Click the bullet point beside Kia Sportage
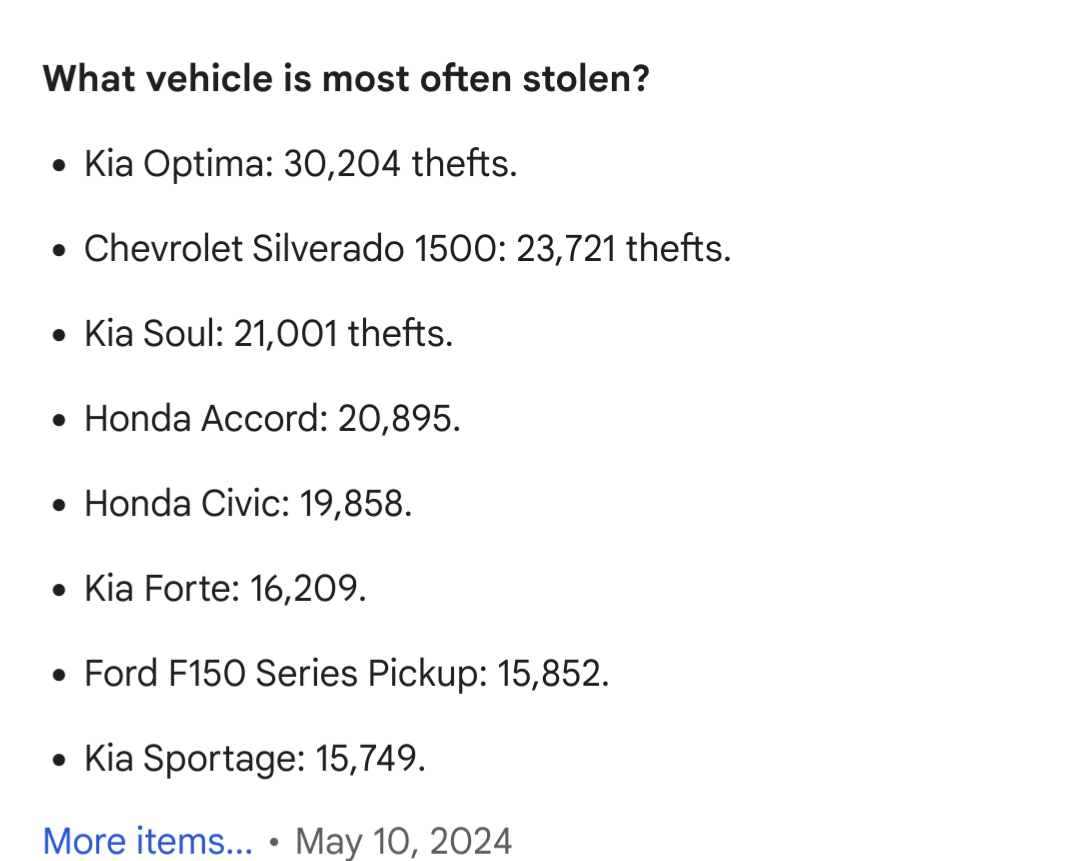The width and height of the screenshot is (1080, 861). click(x=61, y=760)
